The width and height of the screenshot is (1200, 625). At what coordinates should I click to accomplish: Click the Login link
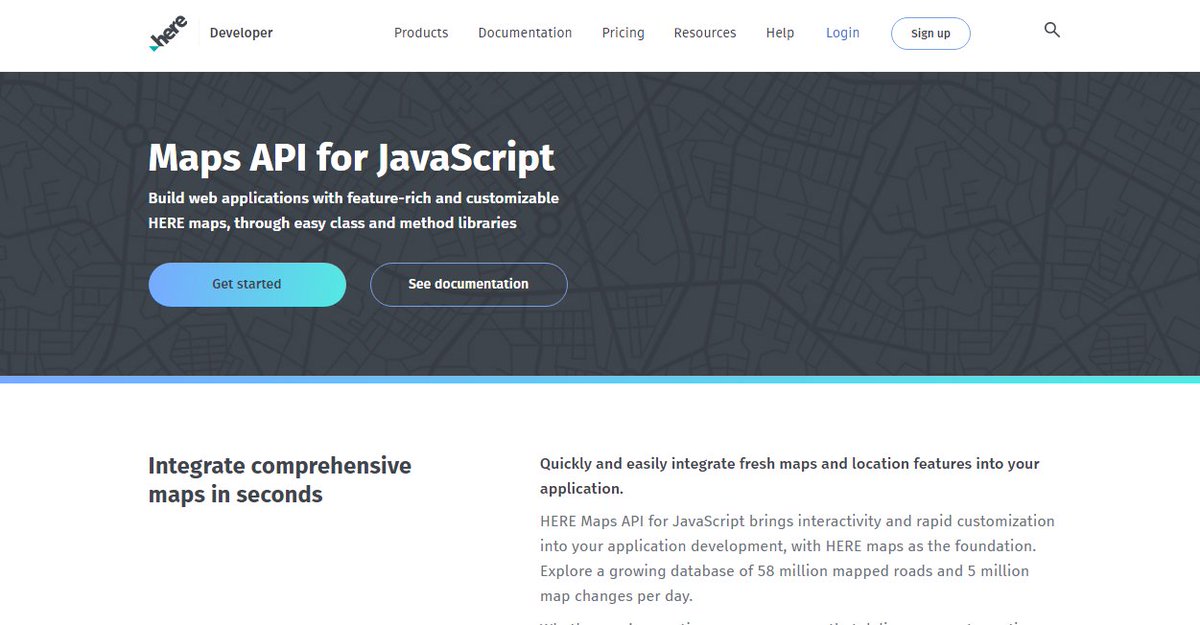click(843, 33)
